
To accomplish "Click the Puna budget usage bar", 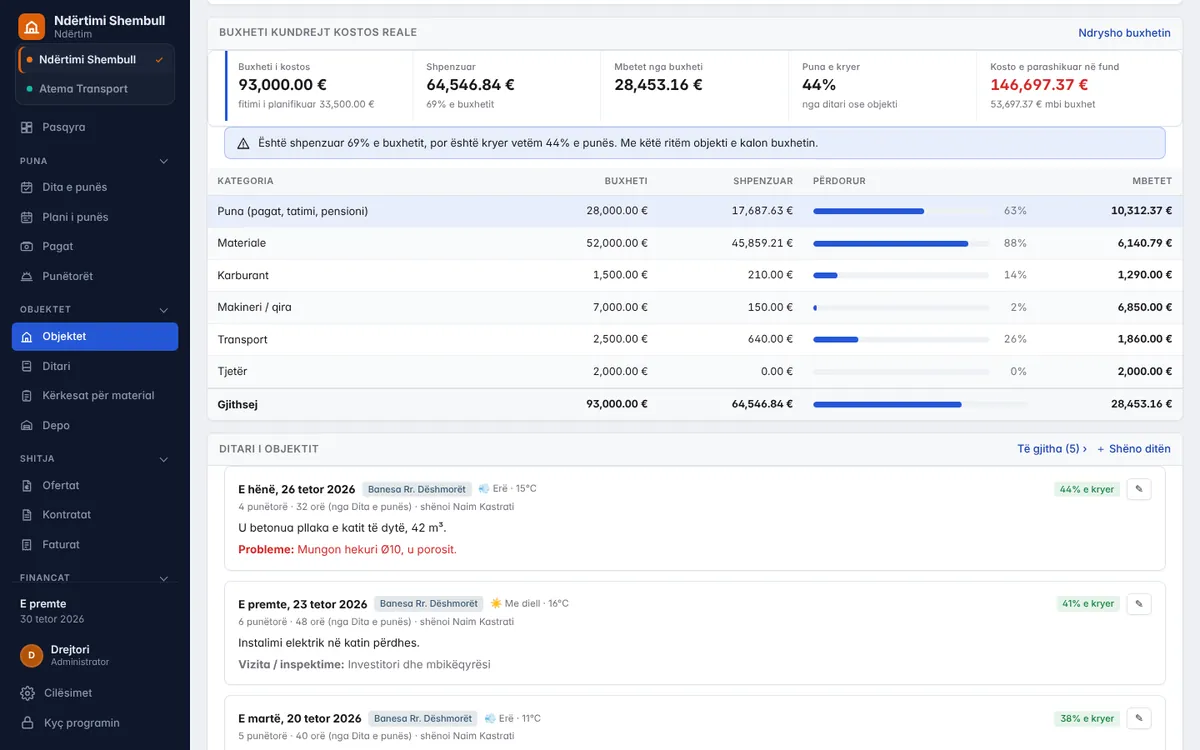I will [x=901, y=211].
